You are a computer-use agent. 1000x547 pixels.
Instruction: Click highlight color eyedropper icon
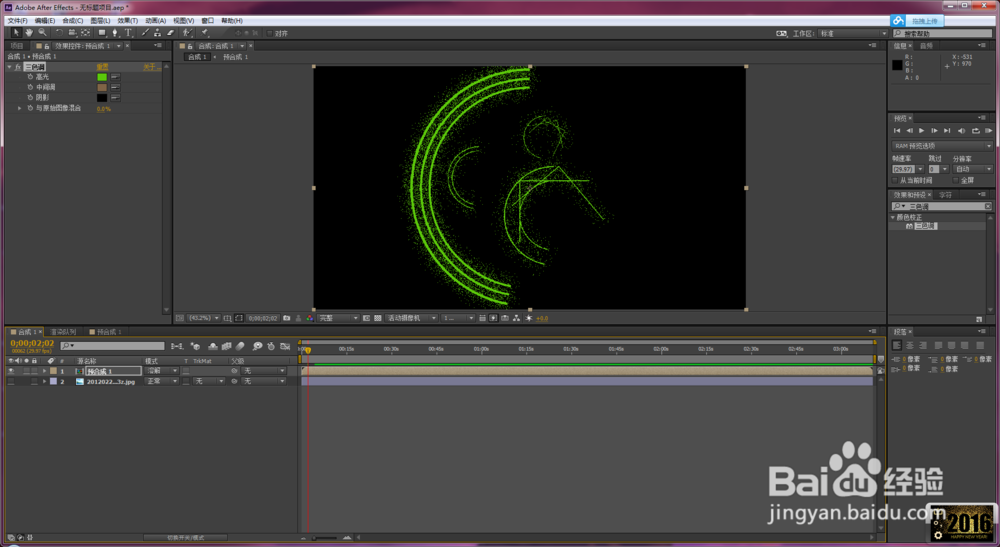115,77
